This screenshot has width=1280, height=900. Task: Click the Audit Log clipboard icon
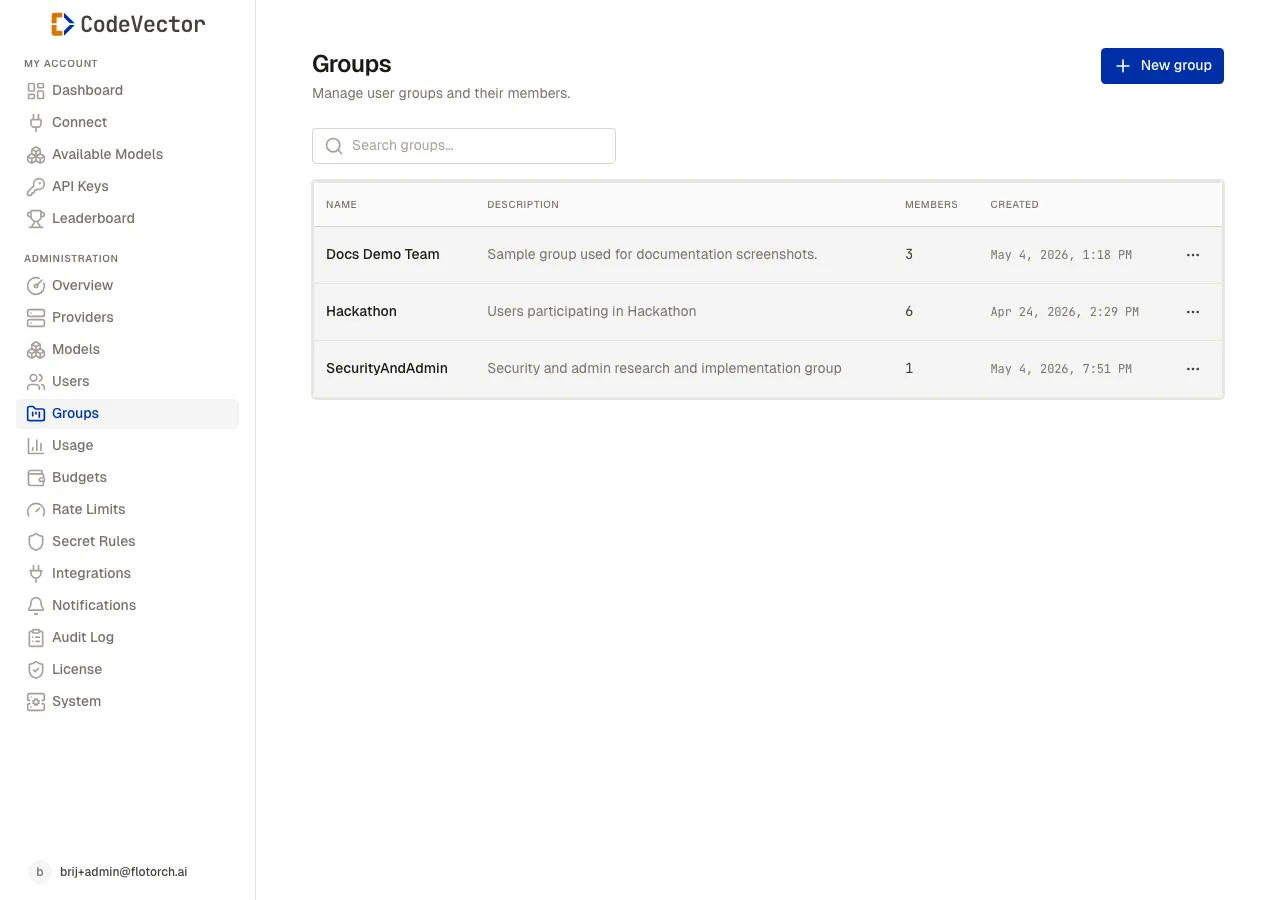36,638
